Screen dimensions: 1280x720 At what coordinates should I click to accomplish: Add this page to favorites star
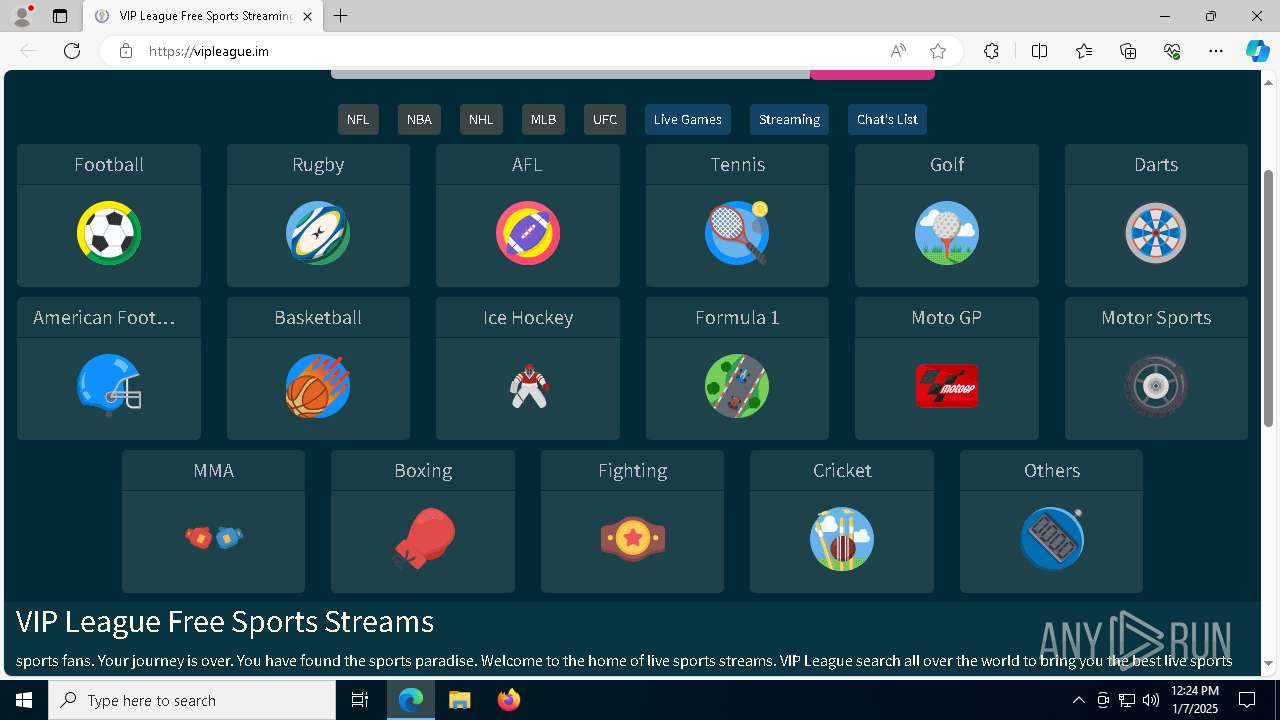point(938,51)
